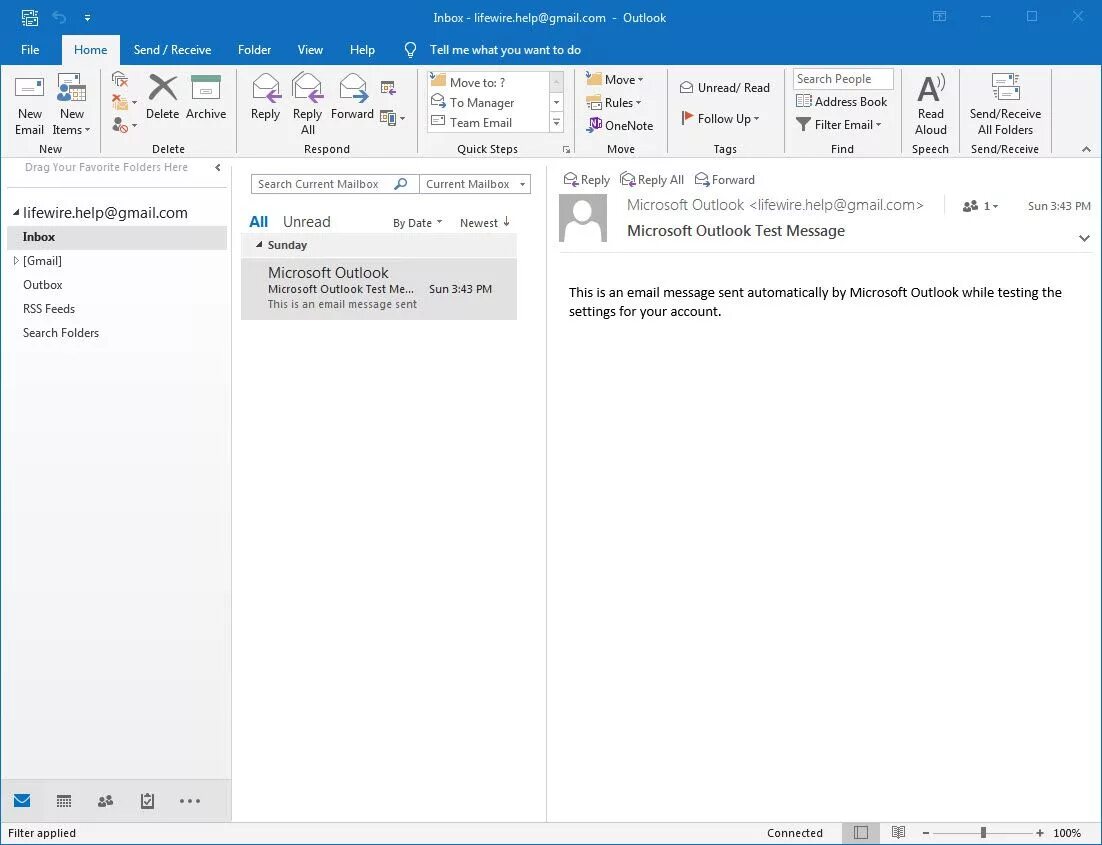Send message to OneNote

click(x=619, y=125)
